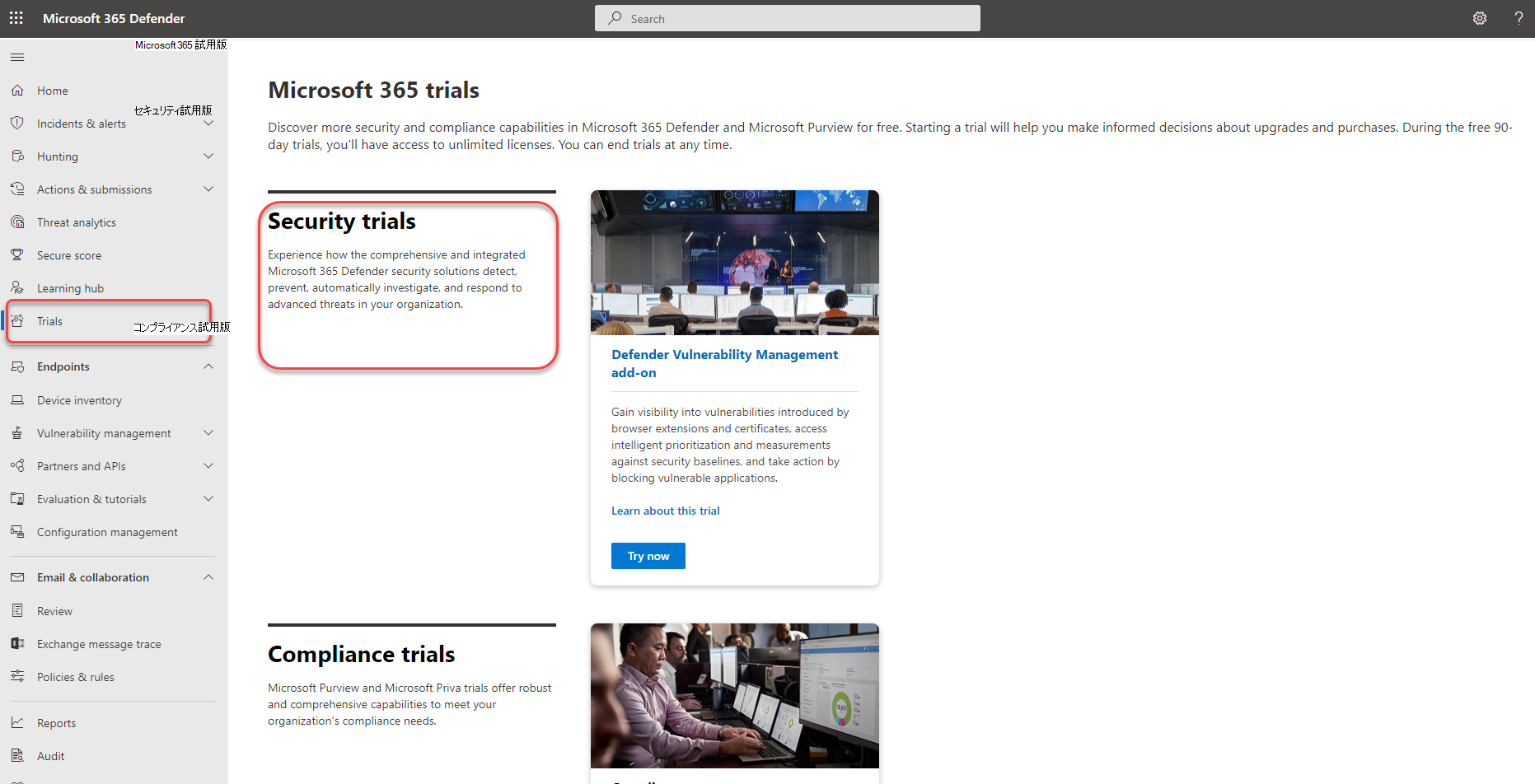The width and height of the screenshot is (1535, 784).
Task: Click the security operations center thumbnail image
Action: (x=735, y=263)
